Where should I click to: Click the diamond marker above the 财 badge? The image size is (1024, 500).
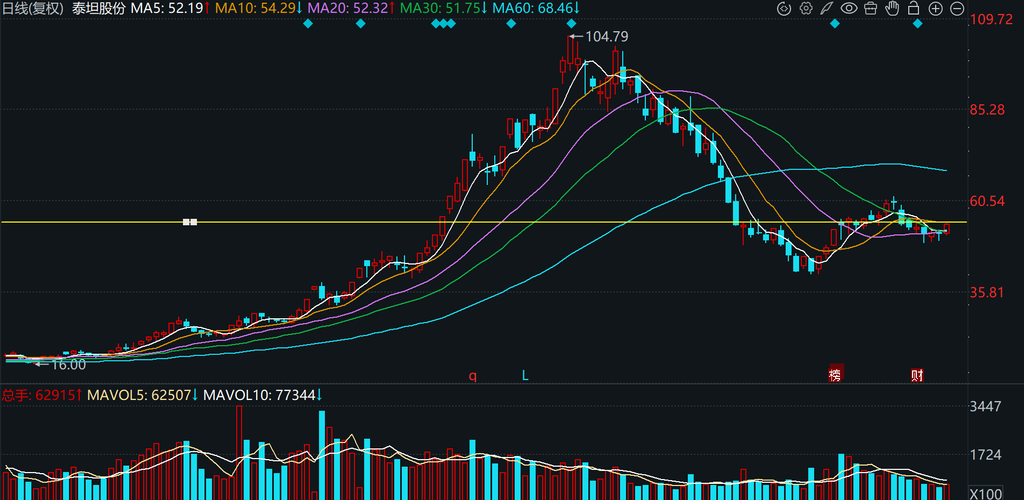(x=918, y=24)
